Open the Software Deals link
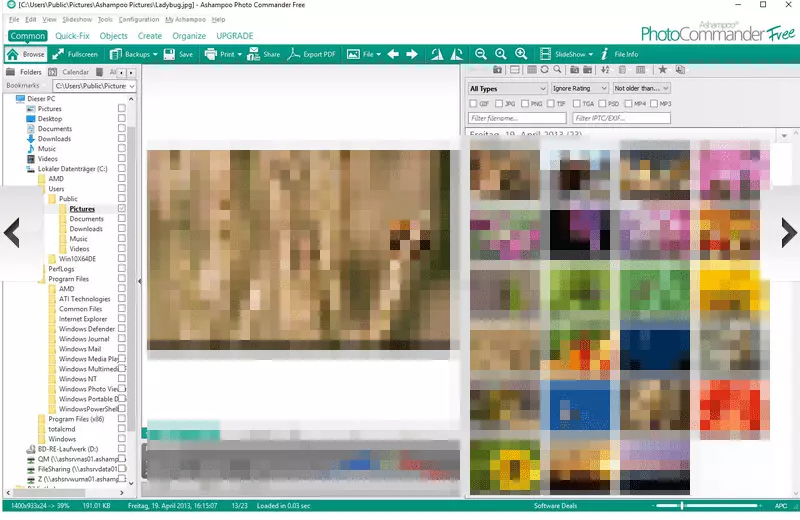 click(x=555, y=507)
